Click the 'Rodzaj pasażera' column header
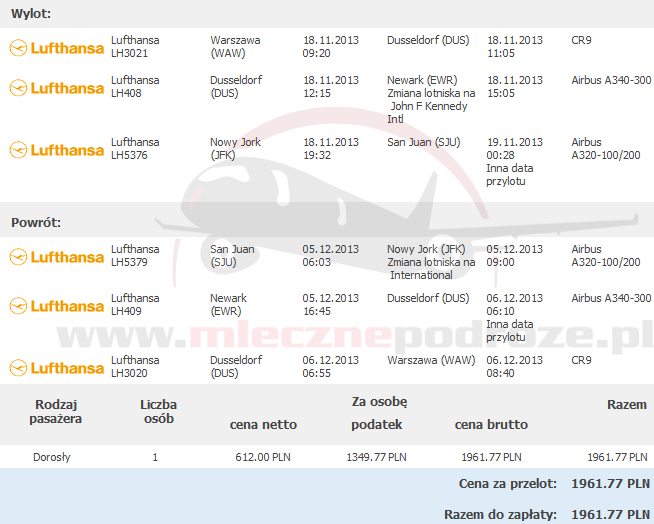Screen dimensions: 654x524 58,411
